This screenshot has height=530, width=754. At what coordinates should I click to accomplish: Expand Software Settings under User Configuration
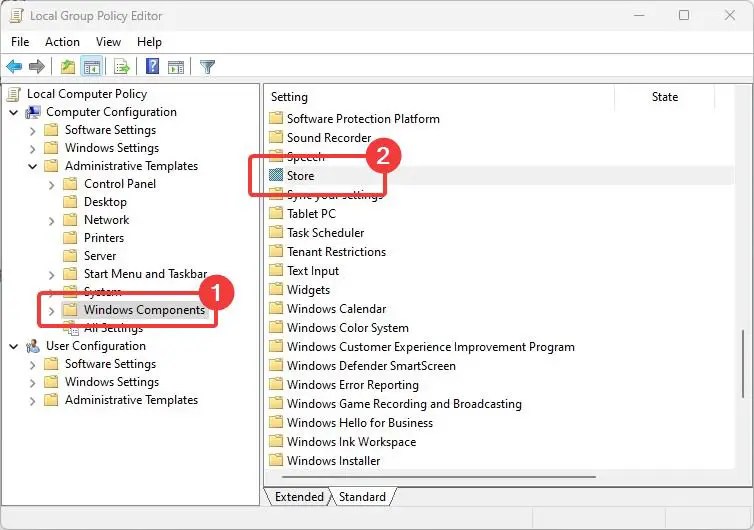pyautogui.click(x=32, y=365)
